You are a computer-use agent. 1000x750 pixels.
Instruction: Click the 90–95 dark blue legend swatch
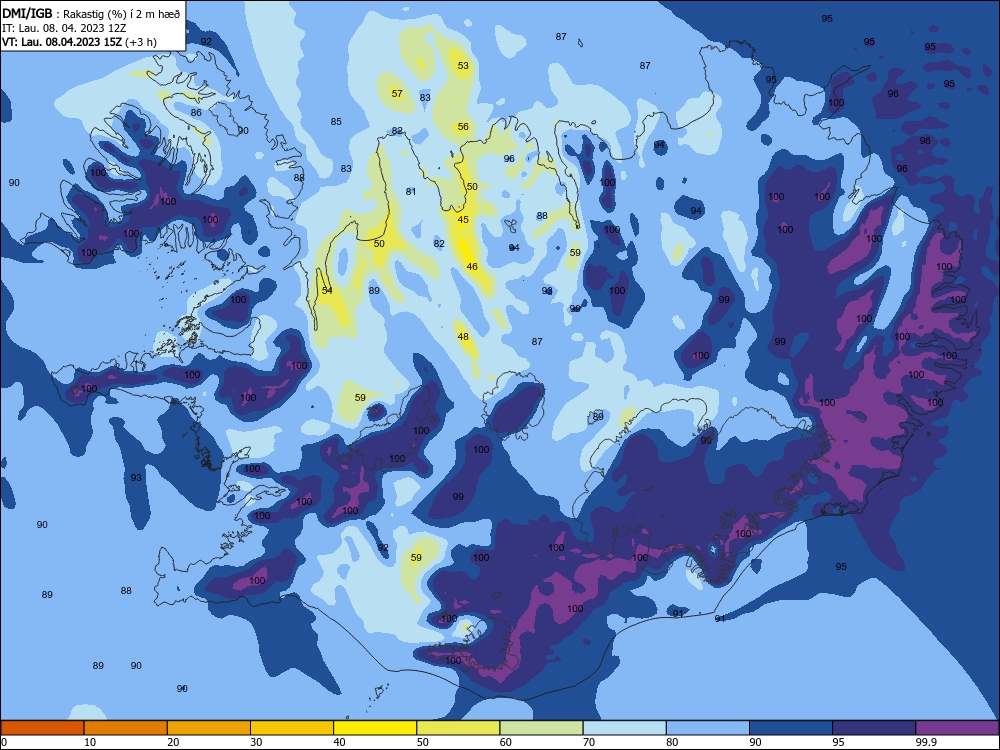pos(791,728)
